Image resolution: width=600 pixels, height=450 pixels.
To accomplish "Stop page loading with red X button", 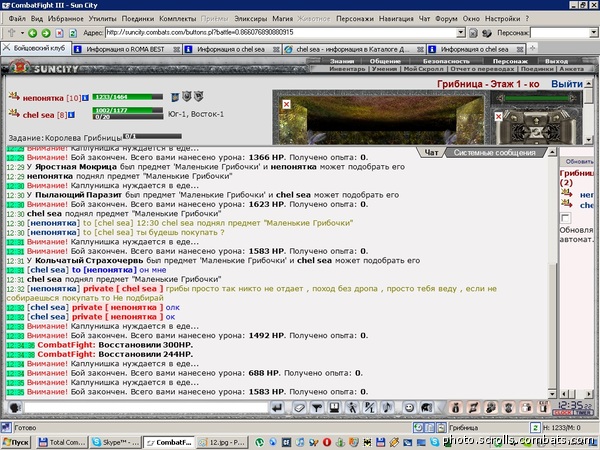I will coord(59,33).
